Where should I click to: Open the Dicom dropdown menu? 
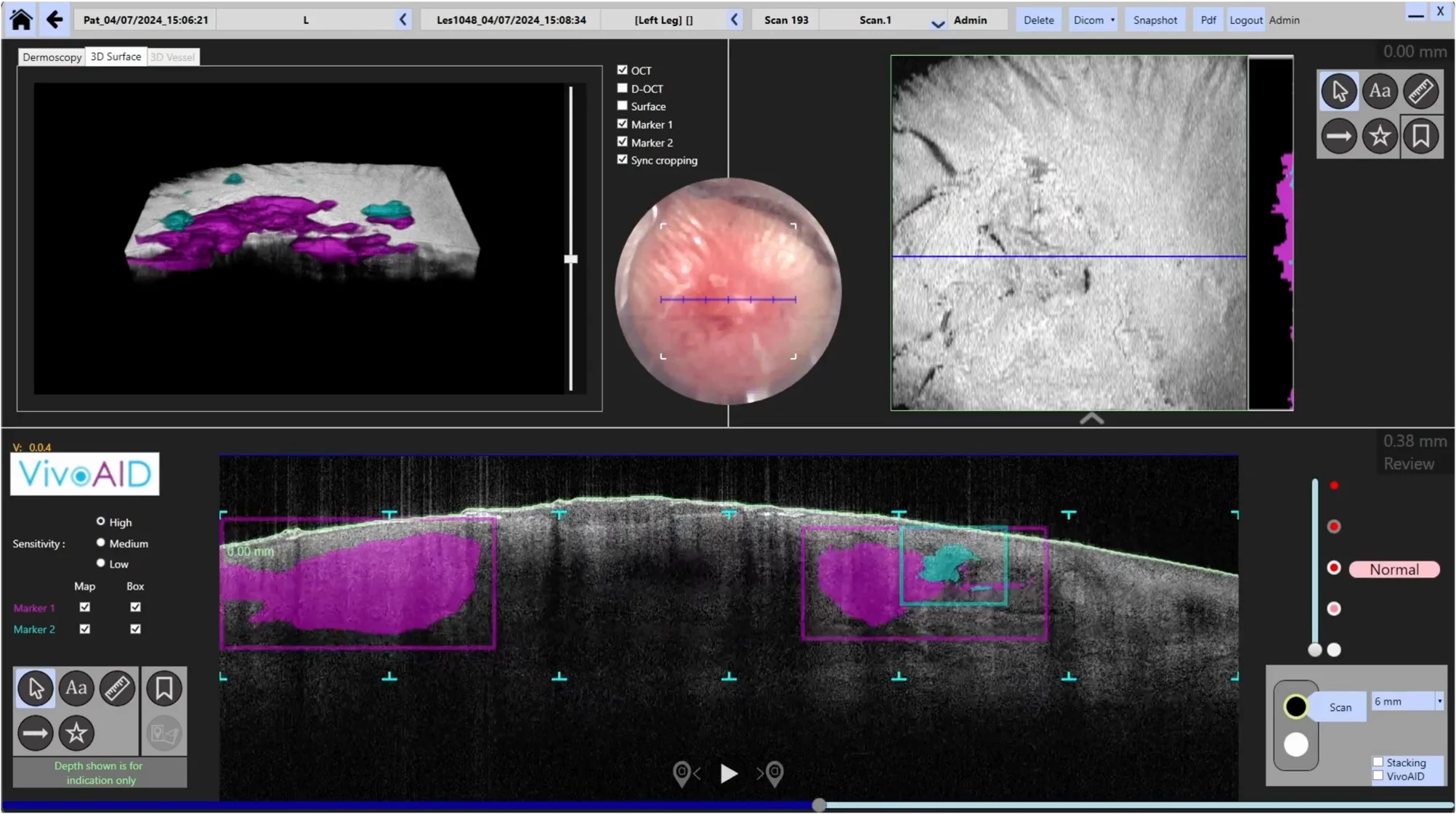[x=1093, y=20]
